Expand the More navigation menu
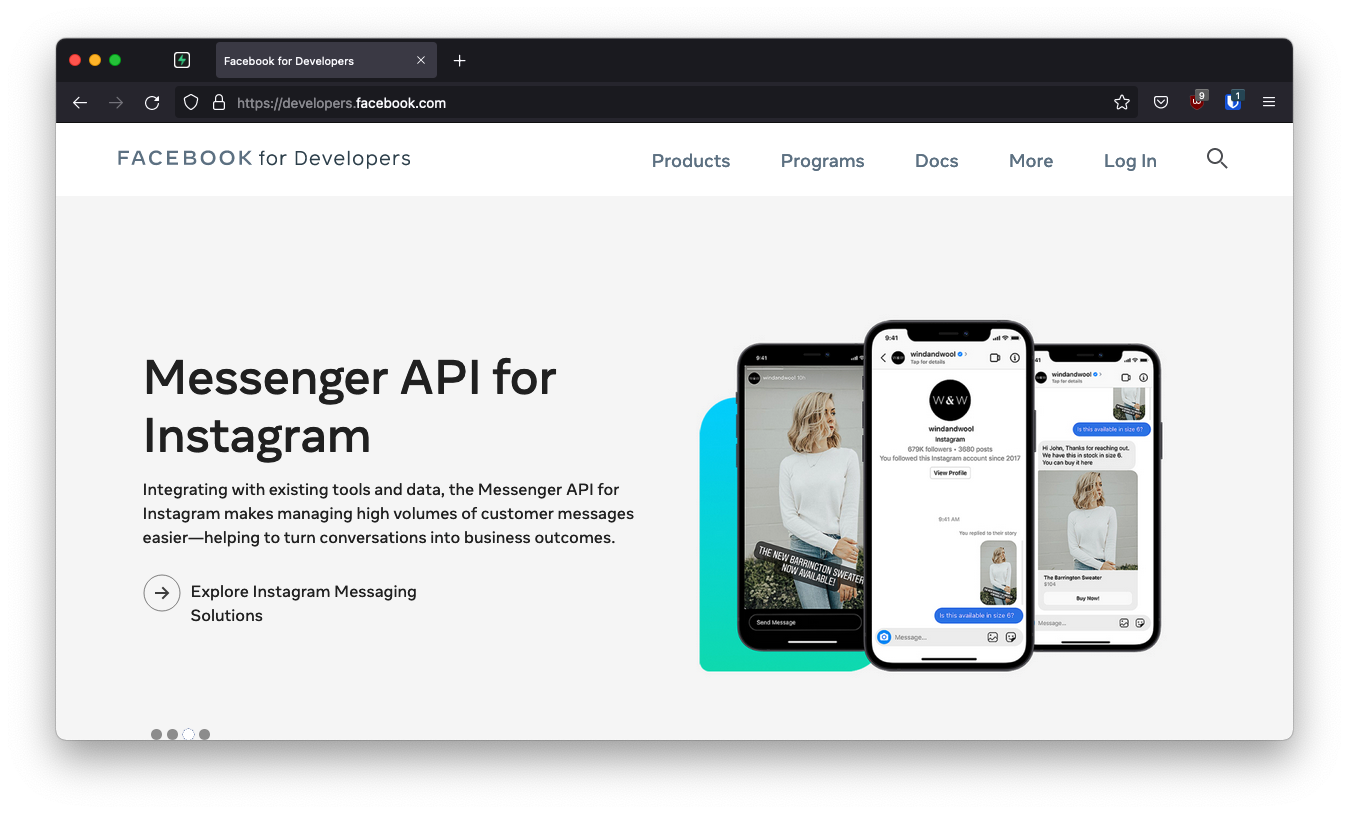 click(1030, 160)
